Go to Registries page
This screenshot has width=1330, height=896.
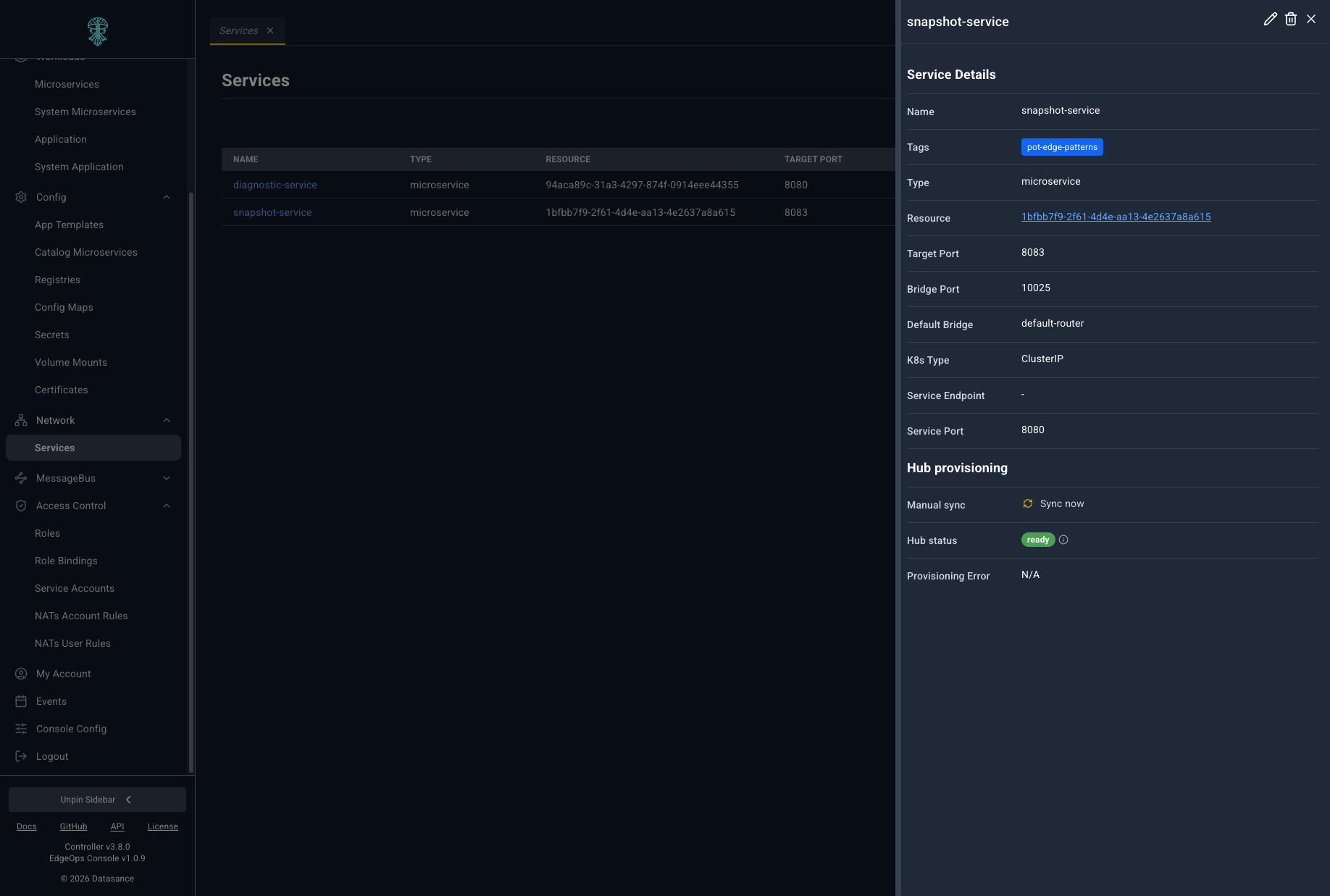tap(57, 280)
